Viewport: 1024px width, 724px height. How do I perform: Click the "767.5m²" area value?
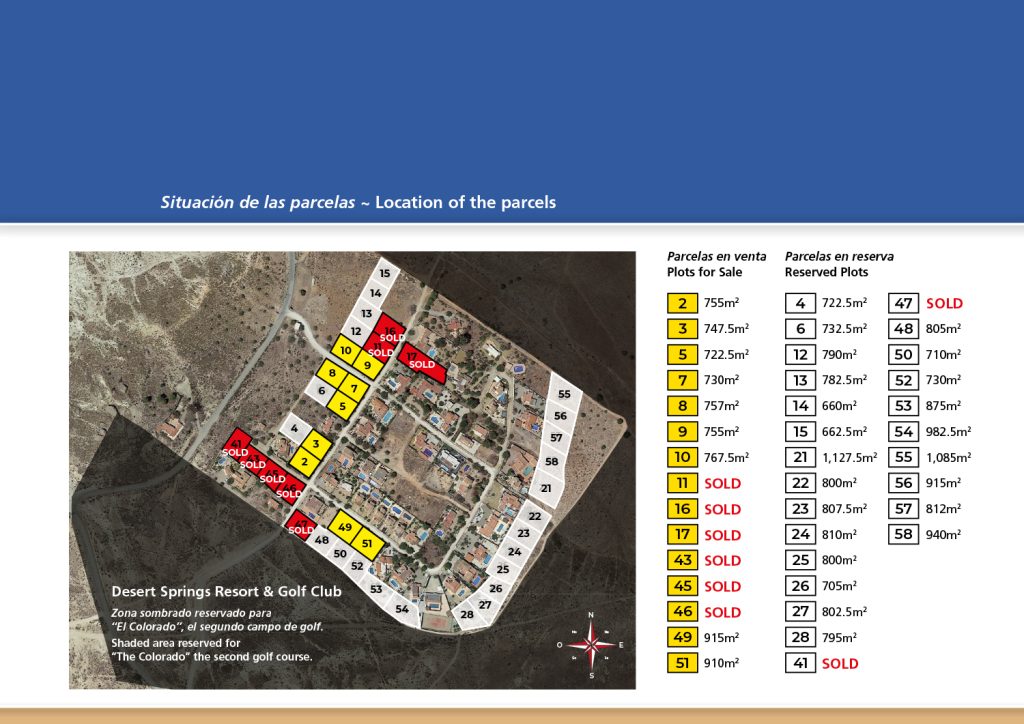[x=726, y=457]
